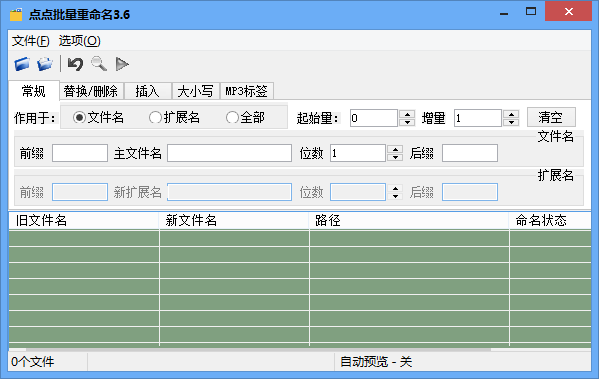Screen dimensions: 599x379
Task: Click the 清空 button
Action: pos(551,117)
